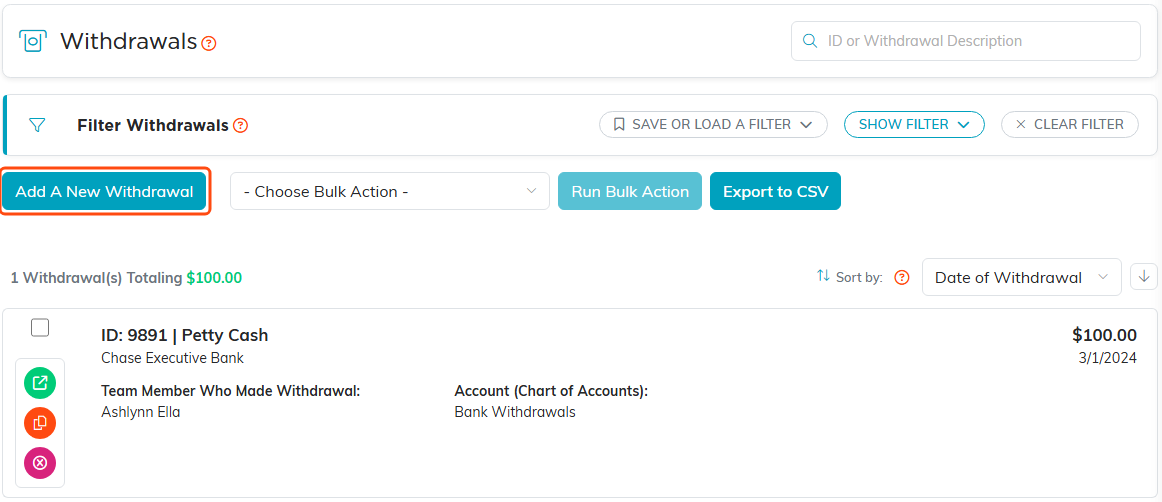Click the Account (Chart of Accounts) label
Image resolution: width=1162 pixels, height=502 pixels.
(x=551, y=391)
